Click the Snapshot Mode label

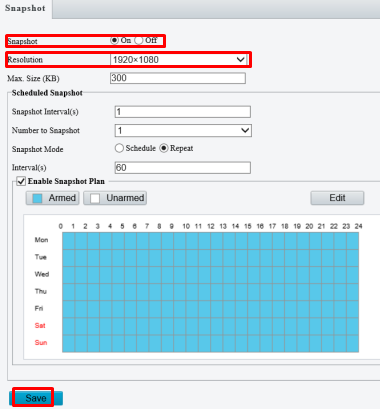[x=38, y=149]
